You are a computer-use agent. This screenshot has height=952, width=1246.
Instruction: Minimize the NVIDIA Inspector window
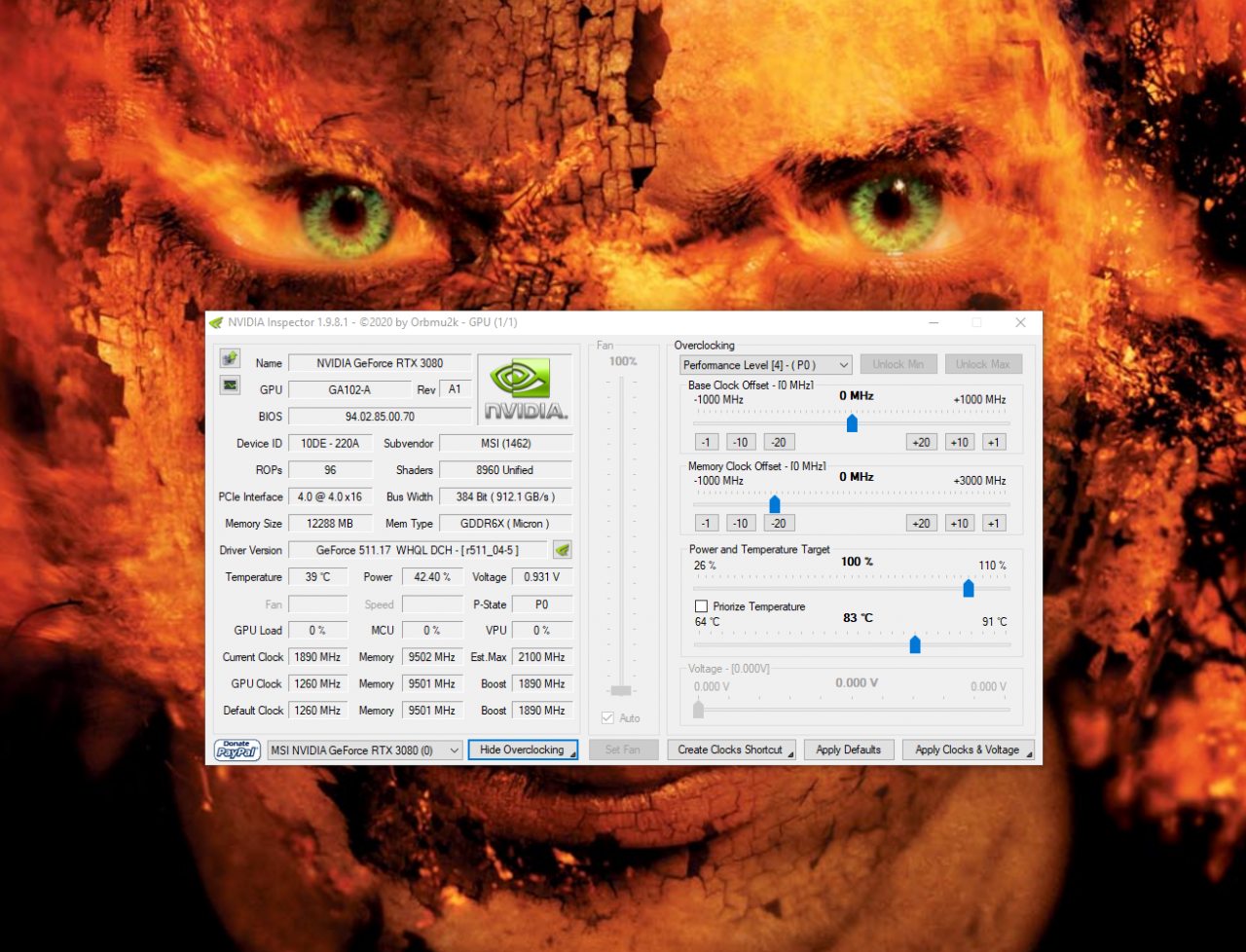coord(934,322)
